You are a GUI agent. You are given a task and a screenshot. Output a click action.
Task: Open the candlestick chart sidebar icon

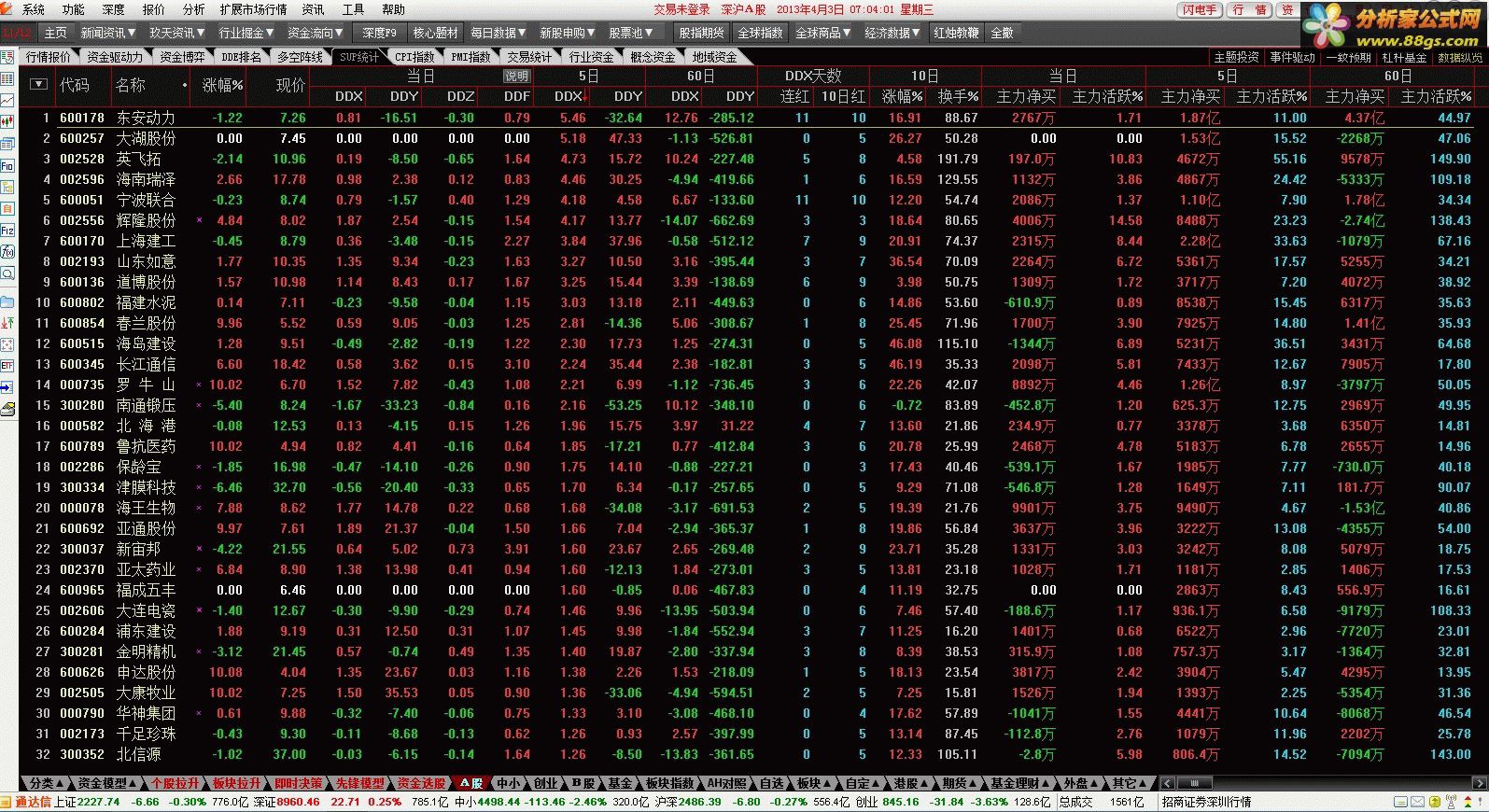click(7, 122)
